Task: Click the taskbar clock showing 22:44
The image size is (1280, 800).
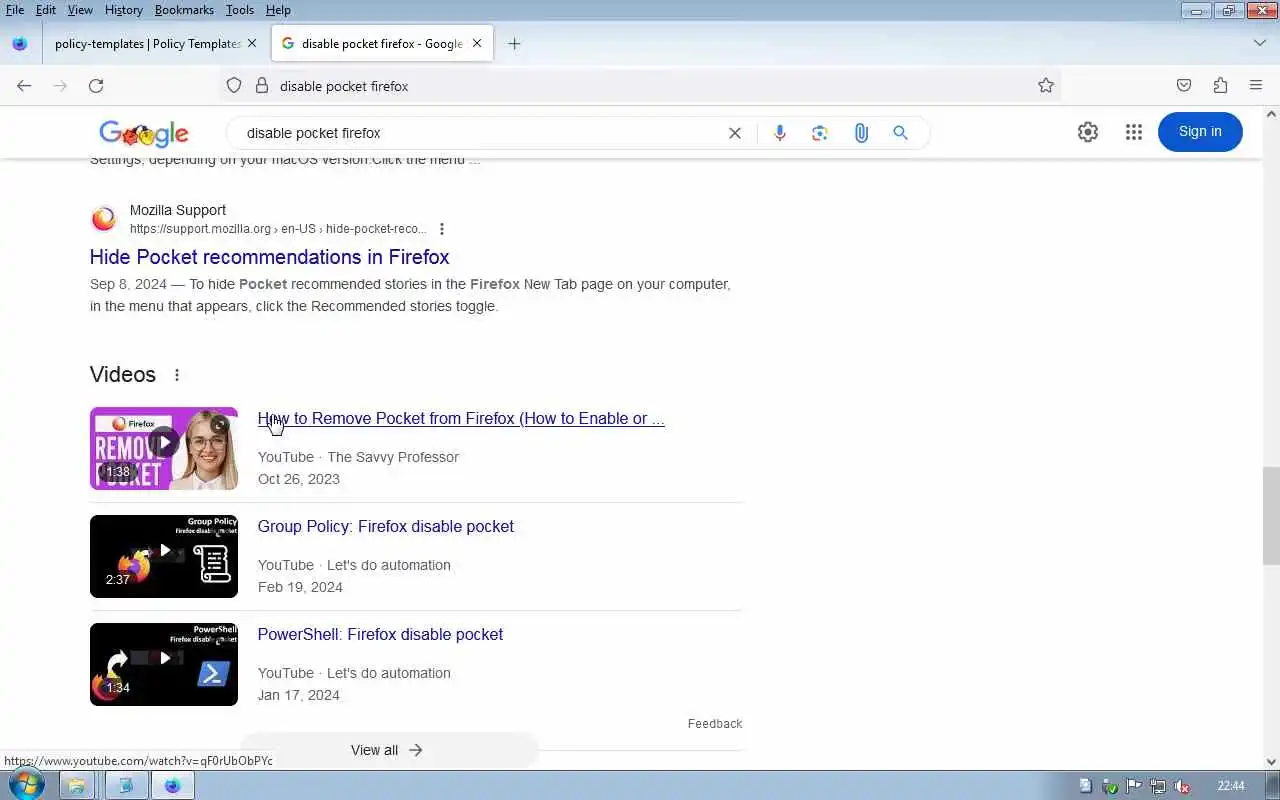Action: pyautogui.click(x=1231, y=786)
